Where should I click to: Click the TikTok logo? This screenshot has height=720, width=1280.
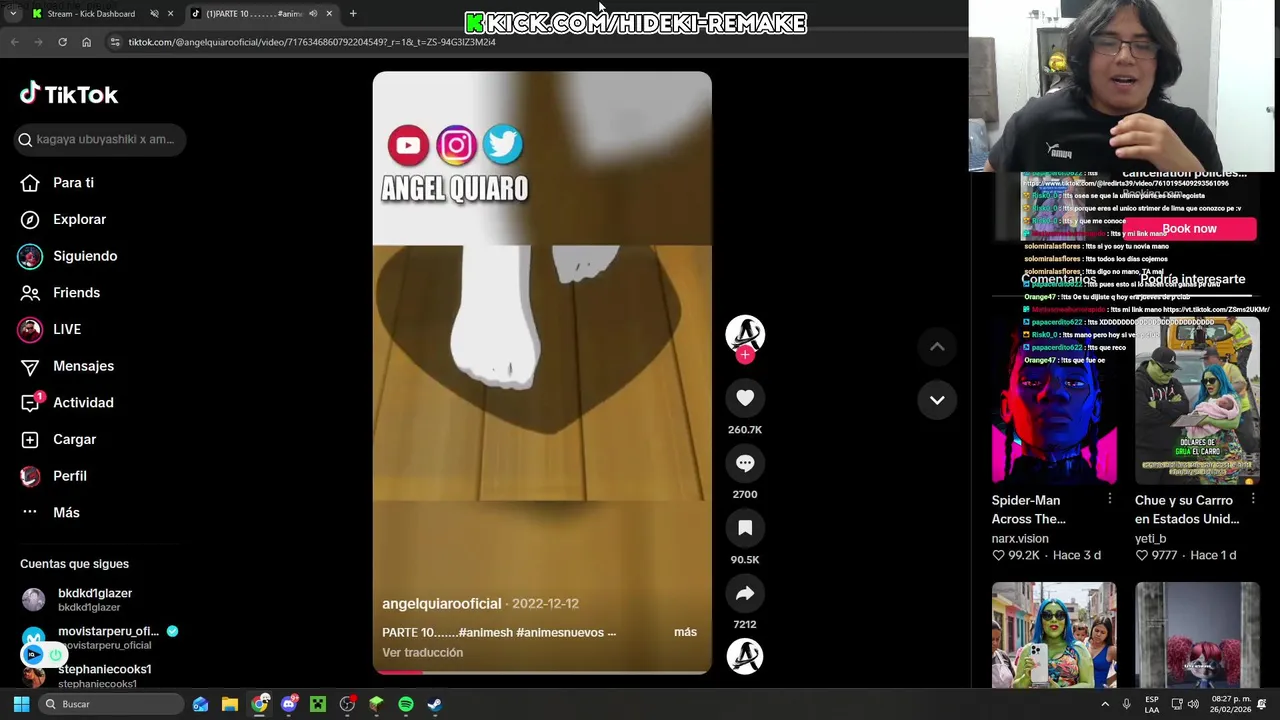[69, 94]
